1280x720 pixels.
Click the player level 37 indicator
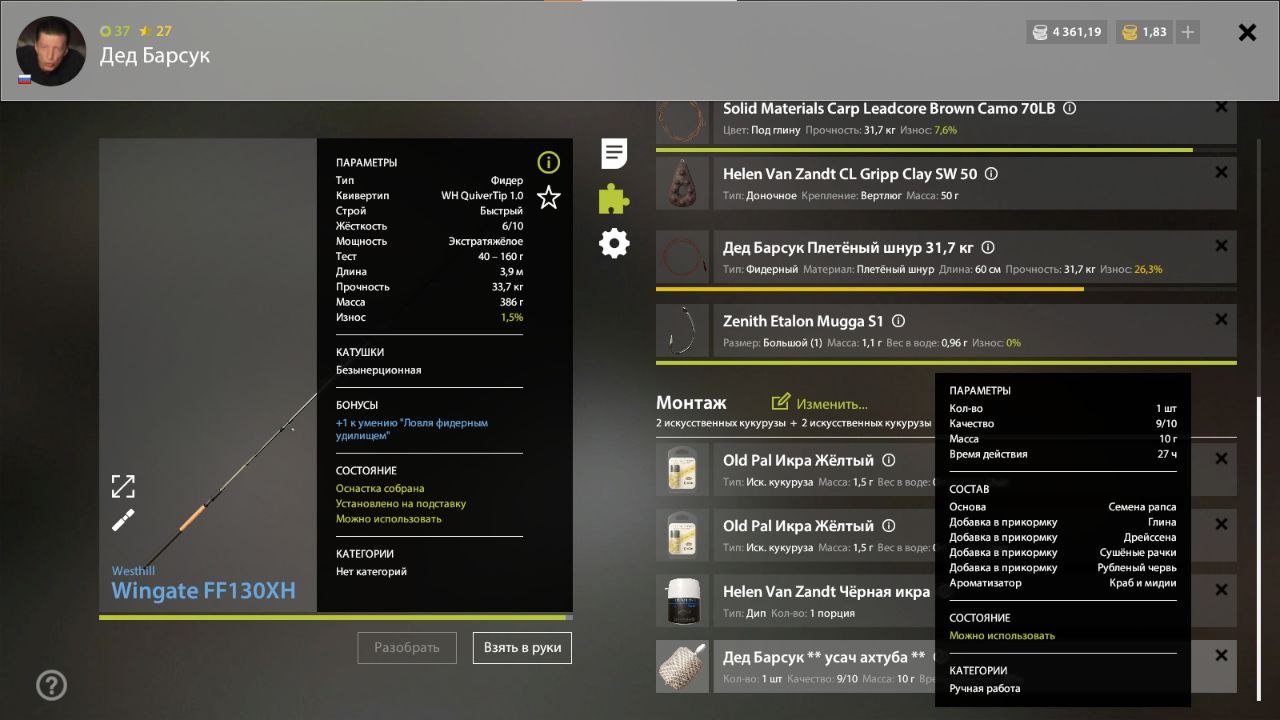click(x=115, y=31)
